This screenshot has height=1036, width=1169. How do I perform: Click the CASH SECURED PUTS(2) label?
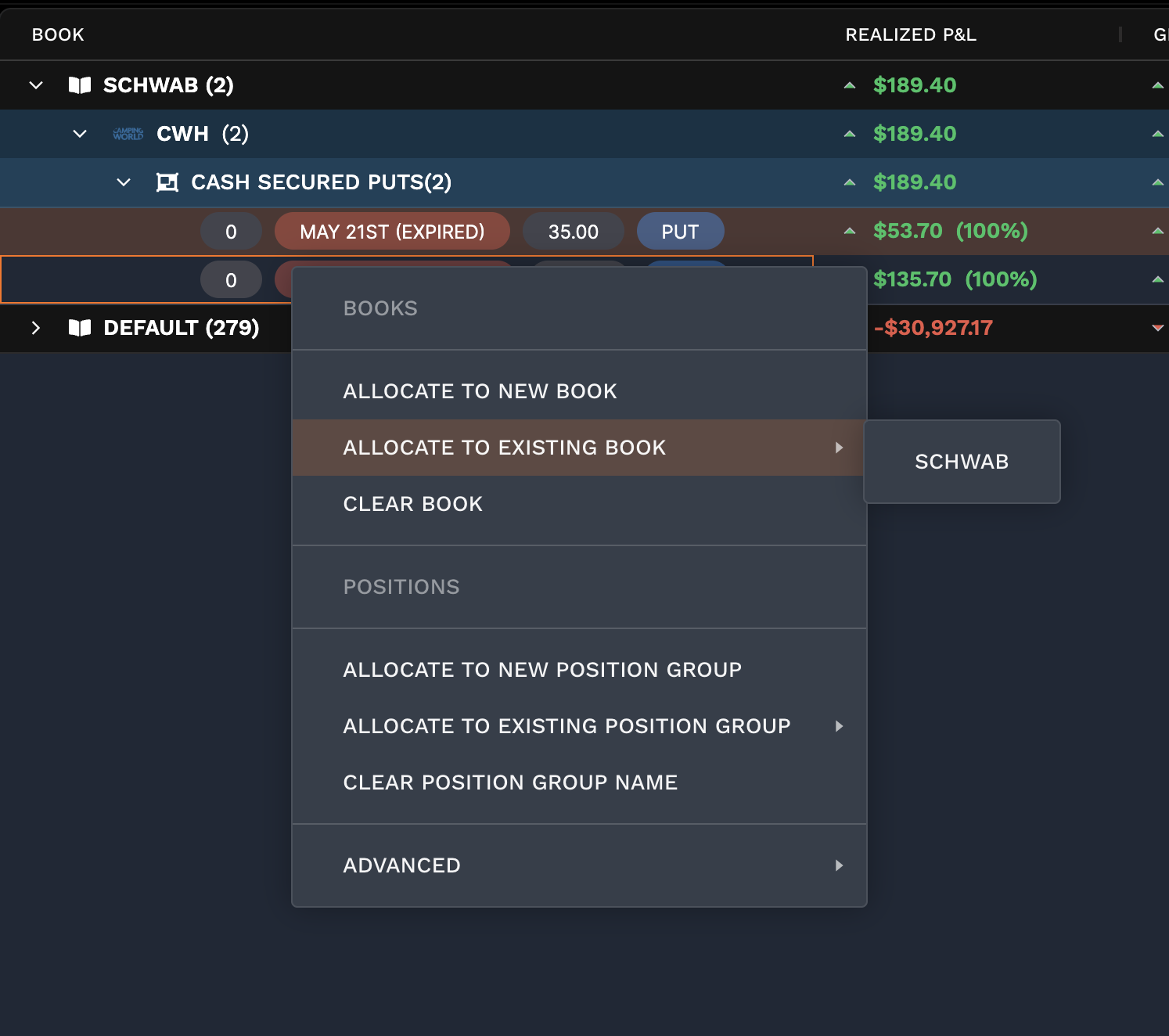pos(322,182)
